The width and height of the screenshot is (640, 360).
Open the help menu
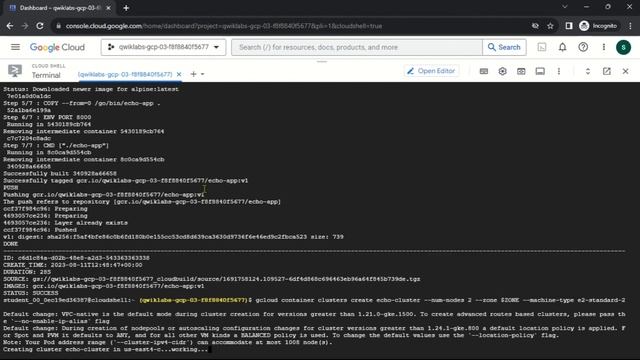[583, 47]
